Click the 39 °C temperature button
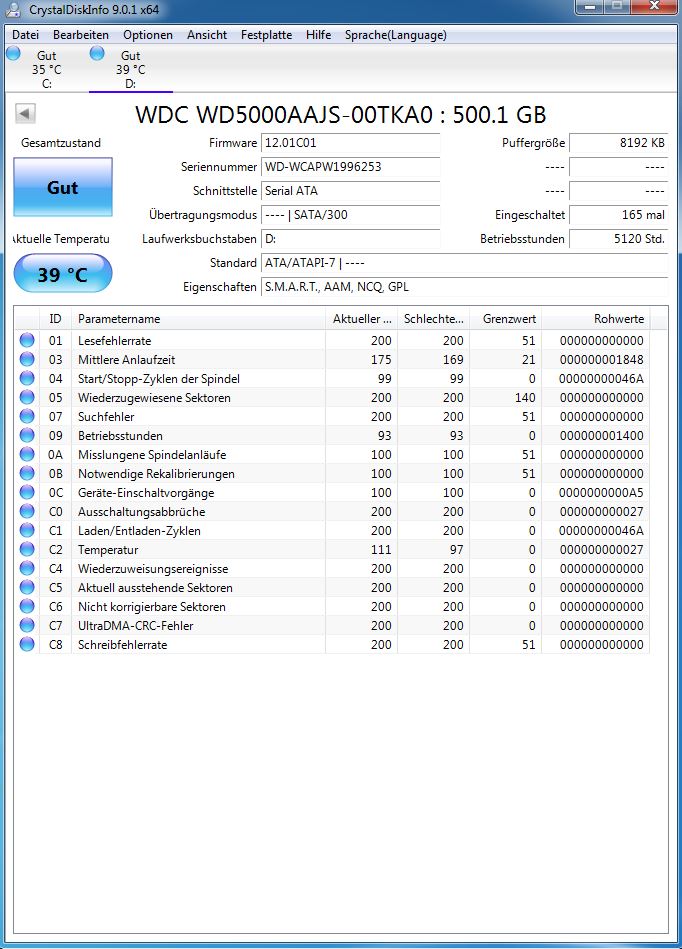682x949 pixels. pos(63,274)
